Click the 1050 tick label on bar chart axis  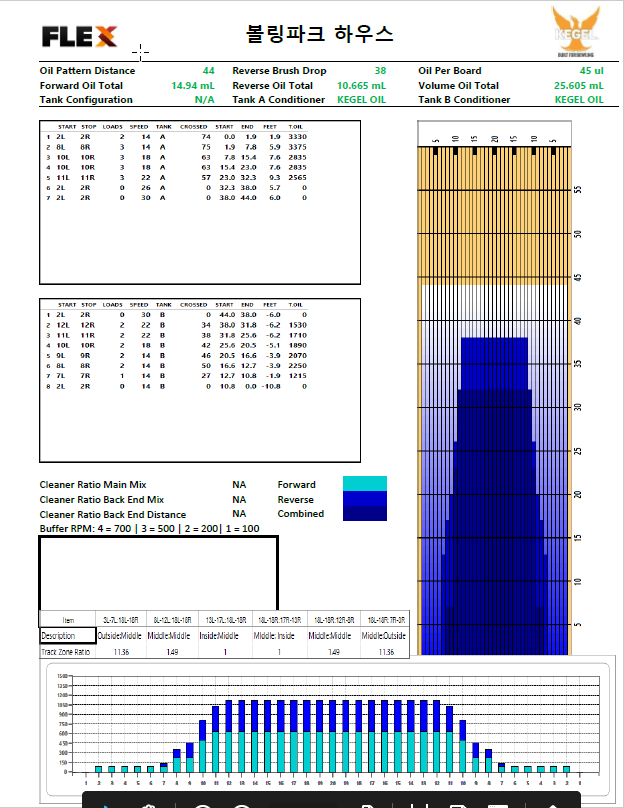tap(62, 704)
